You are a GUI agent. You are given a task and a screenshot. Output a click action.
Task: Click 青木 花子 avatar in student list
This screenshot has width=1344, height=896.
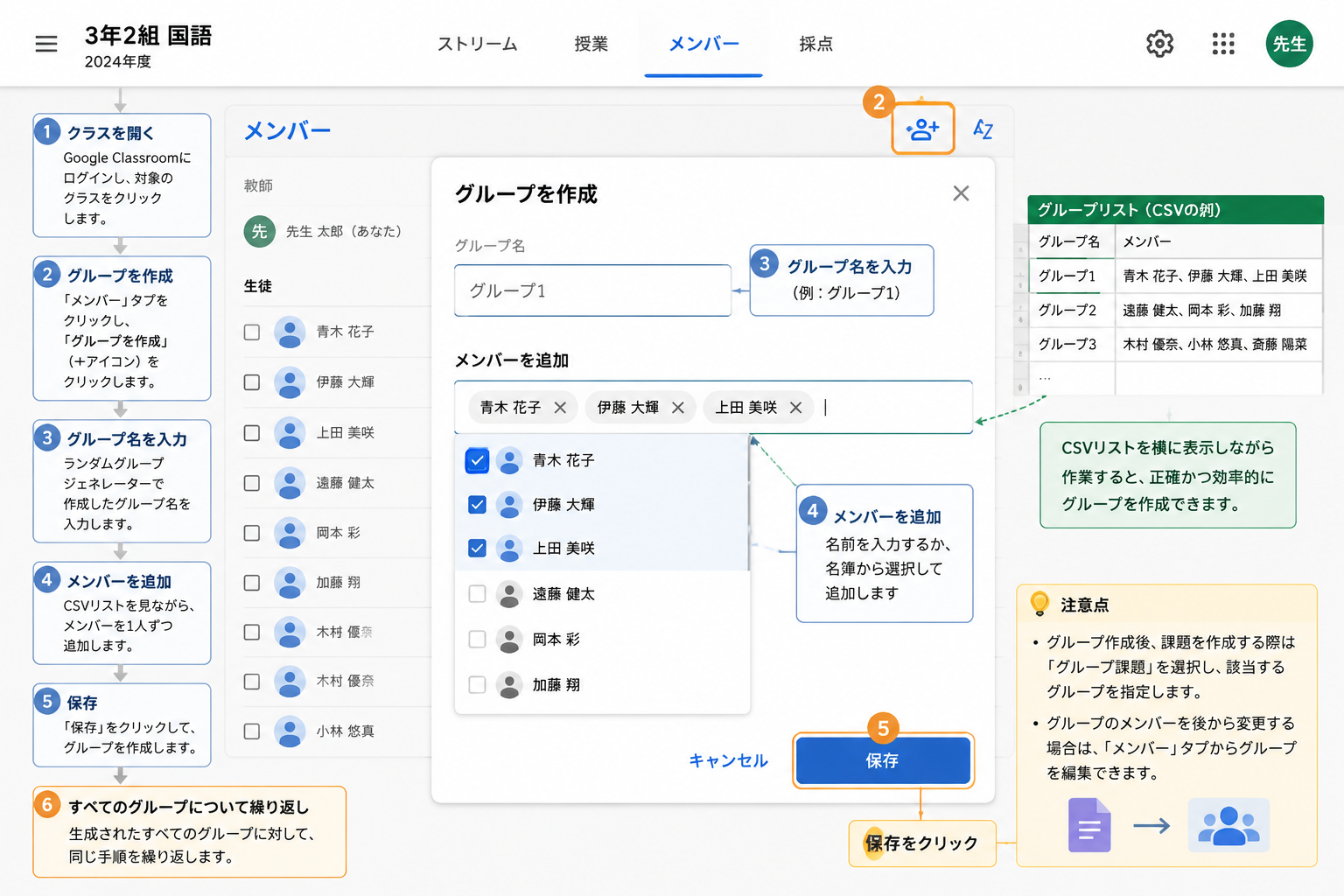[290, 332]
